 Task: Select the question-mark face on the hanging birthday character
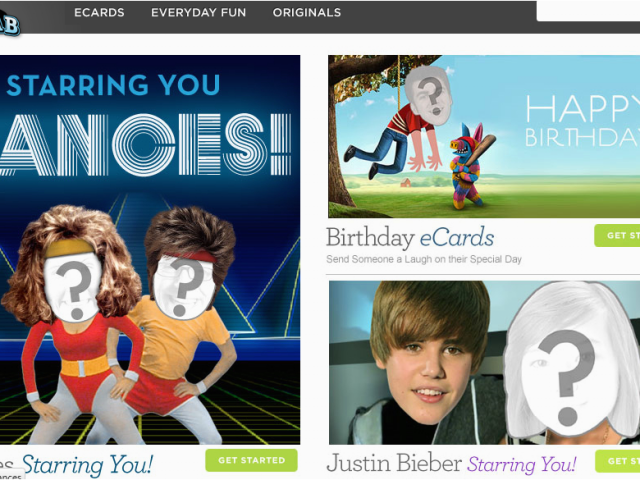pyautogui.click(x=429, y=96)
